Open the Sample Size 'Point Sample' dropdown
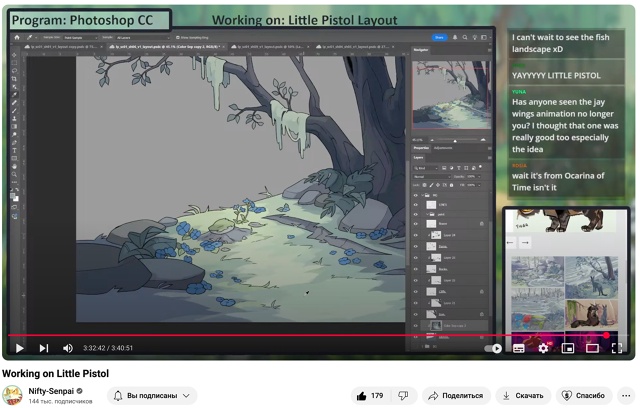Screen dimensions: 640x408 81,38
